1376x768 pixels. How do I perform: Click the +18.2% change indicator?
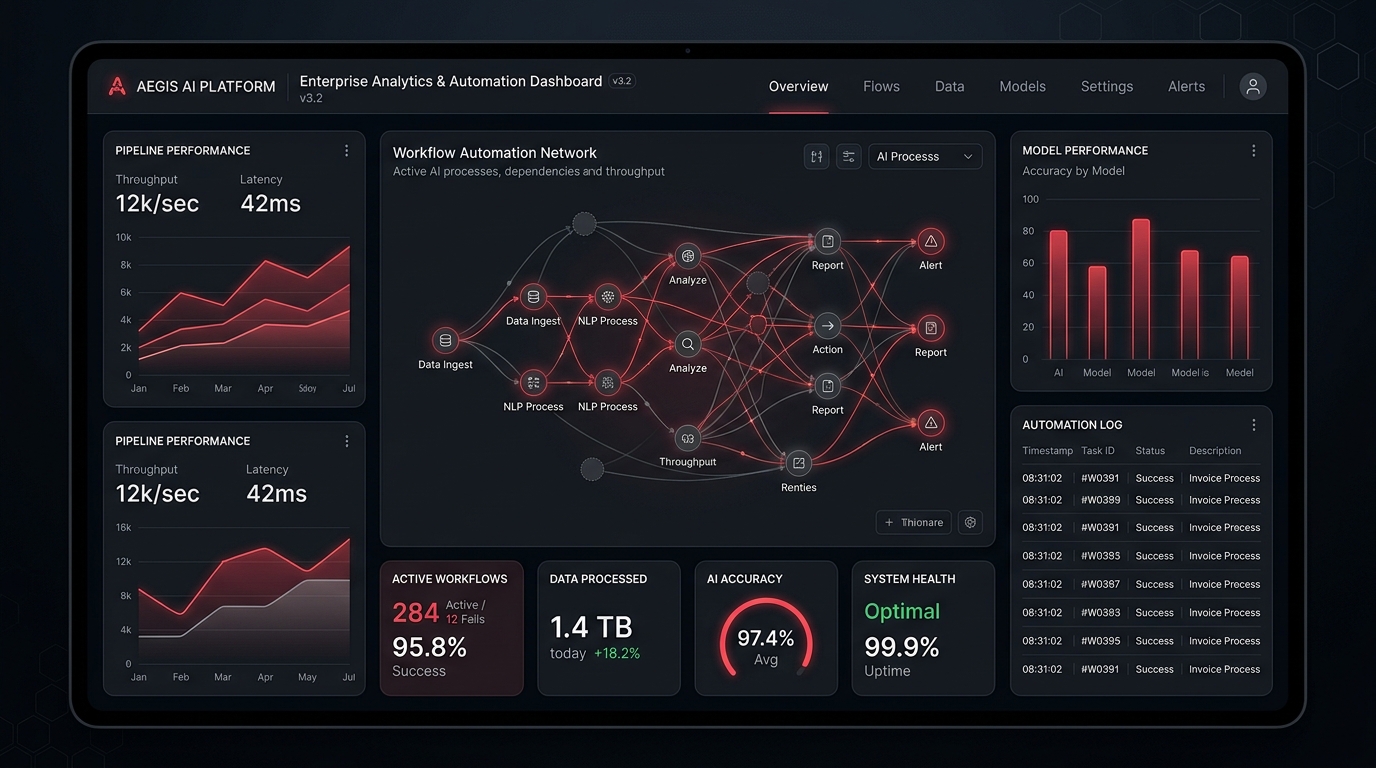click(x=617, y=653)
